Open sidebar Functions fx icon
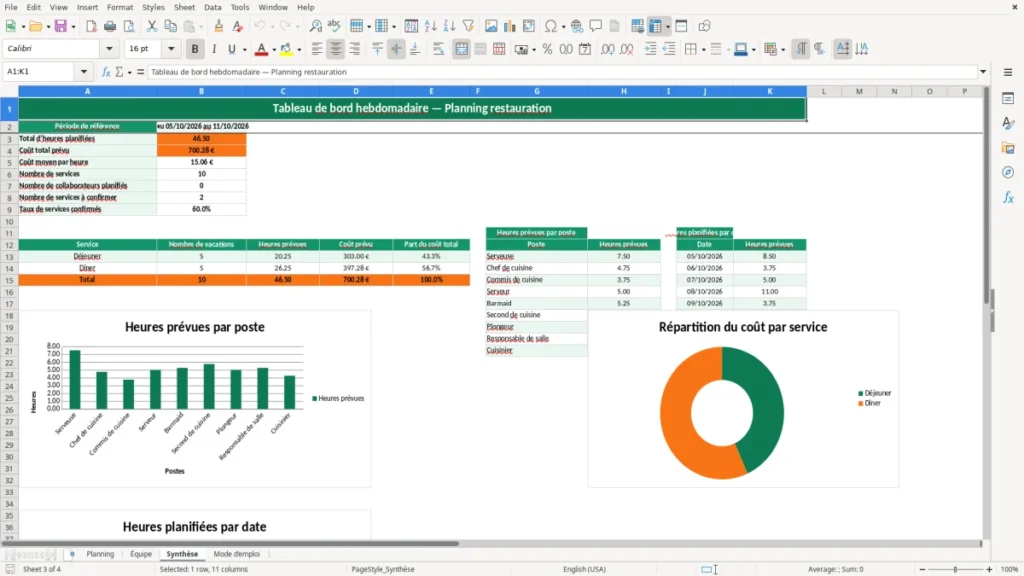Image resolution: width=1024 pixels, height=576 pixels. (1008, 197)
